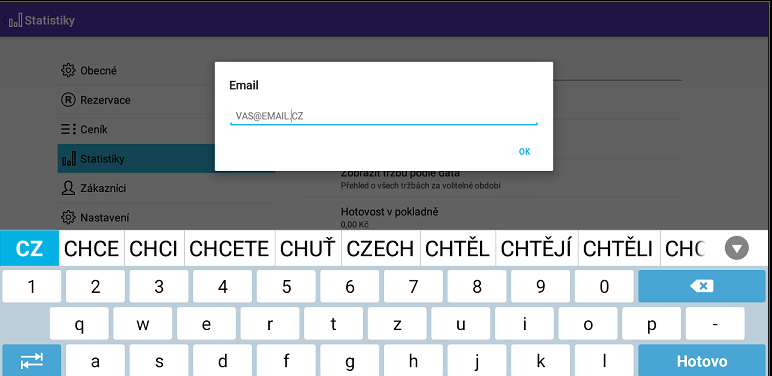This screenshot has height=376, width=772.
Task: Tap the 9 key
Action: coord(540,286)
